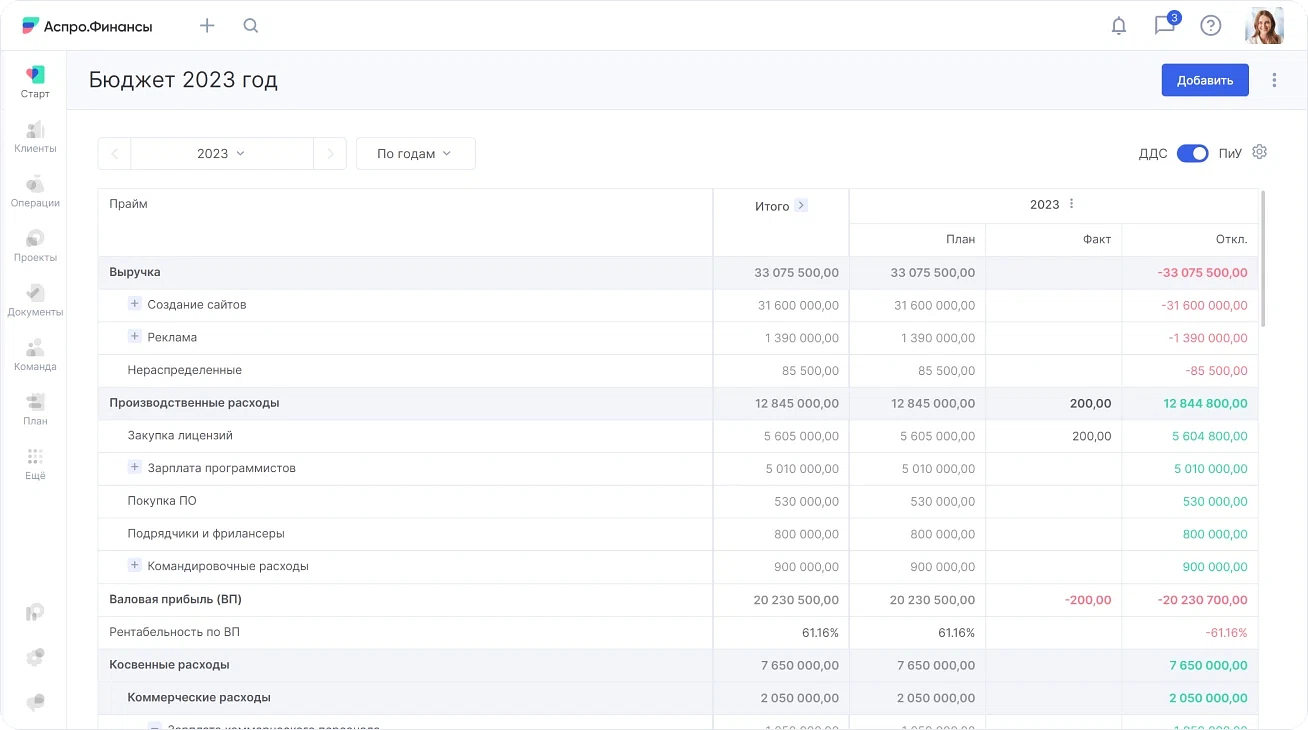Open chat messages icon with badge
The height and width of the screenshot is (730, 1308).
(1165, 26)
